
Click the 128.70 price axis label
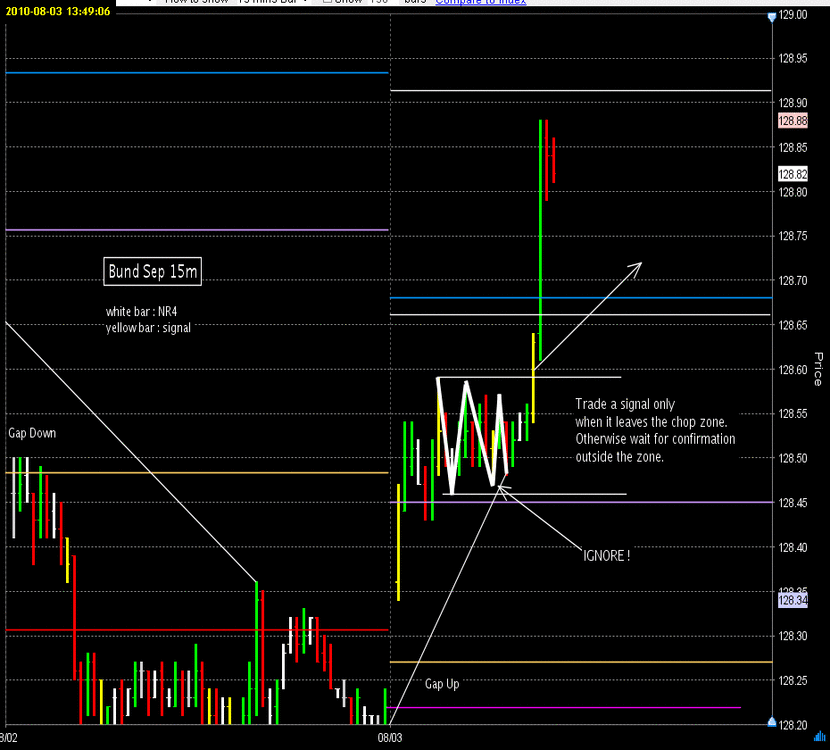click(x=793, y=281)
